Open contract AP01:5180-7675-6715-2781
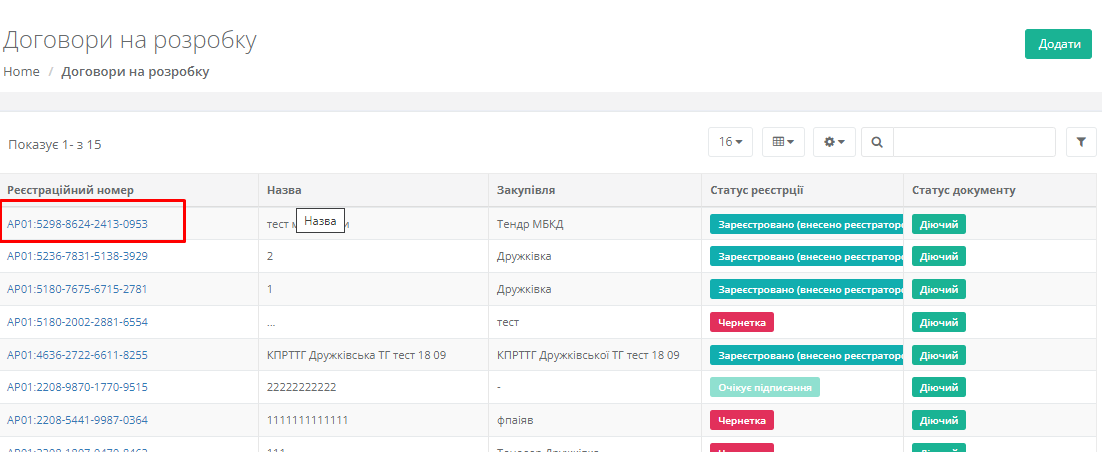 click(x=77, y=289)
